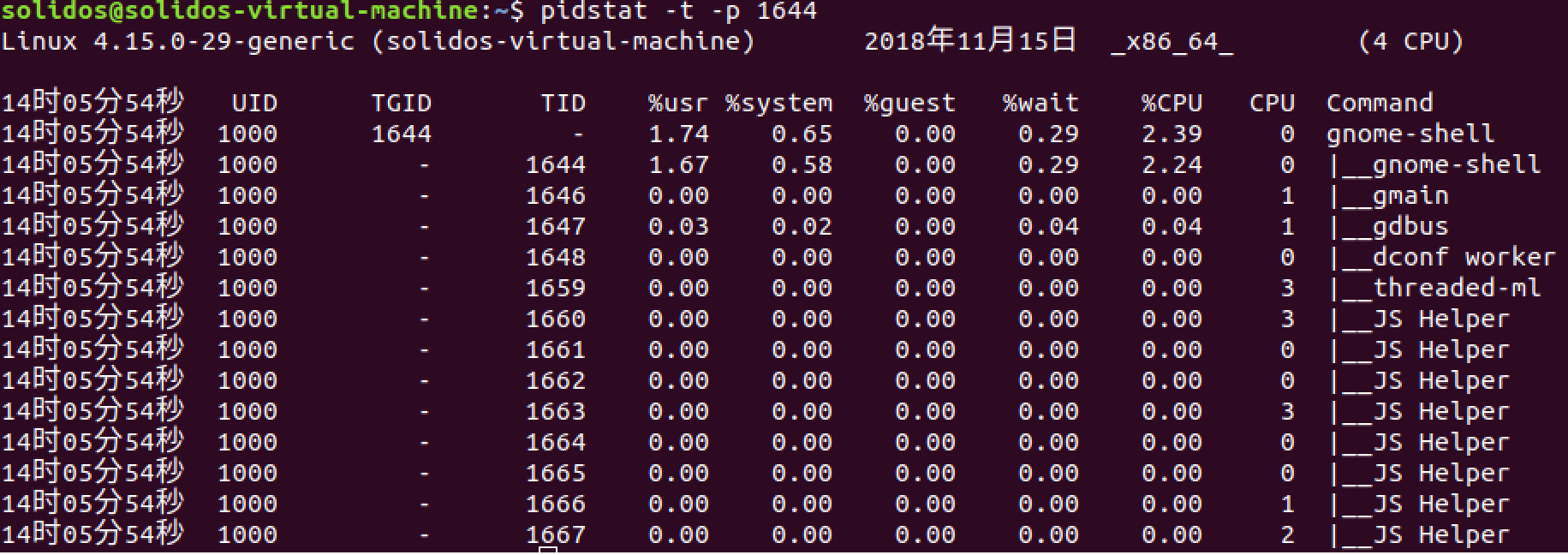Click the UID column header
1568x555 pixels.
[x=254, y=104]
